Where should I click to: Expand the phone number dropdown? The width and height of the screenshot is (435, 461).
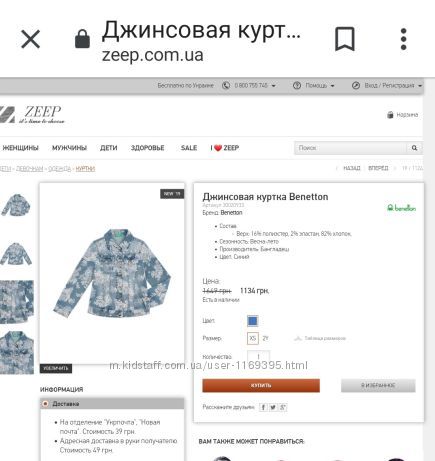point(273,86)
